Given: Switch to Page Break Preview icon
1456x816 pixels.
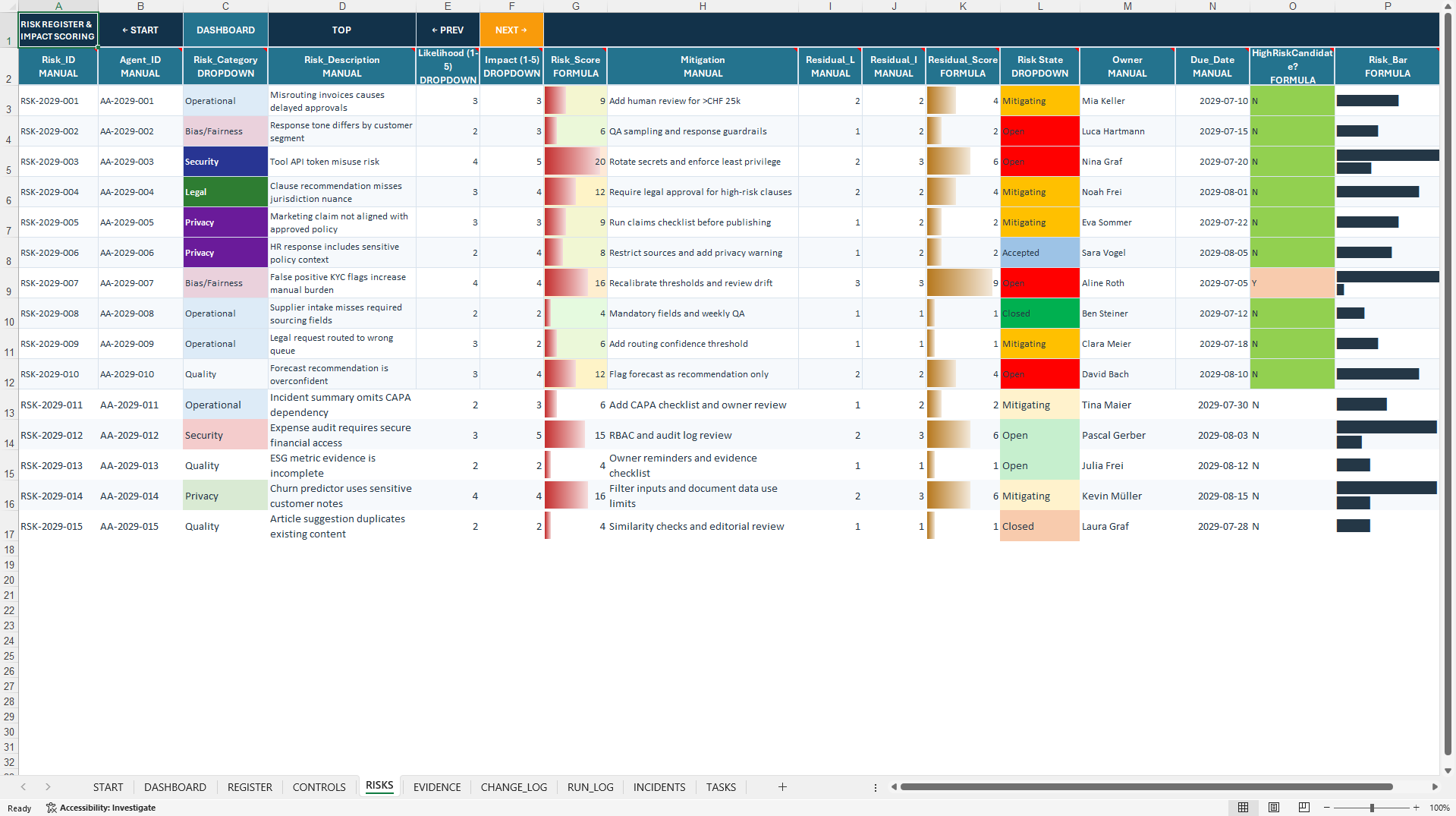Looking at the screenshot, I should pos(1304,808).
